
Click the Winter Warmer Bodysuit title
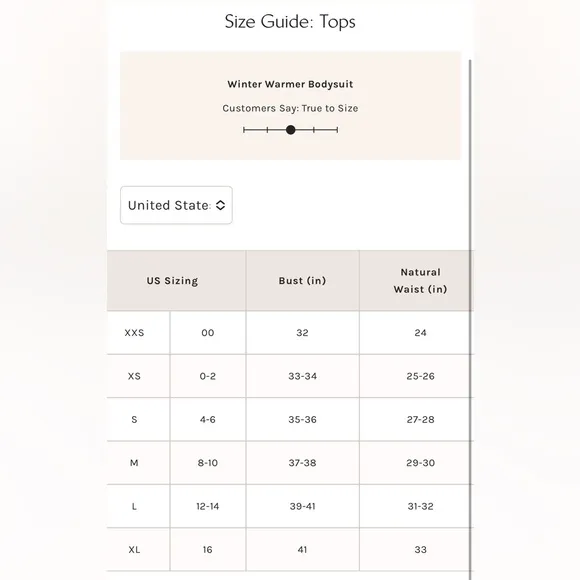[290, 84]
